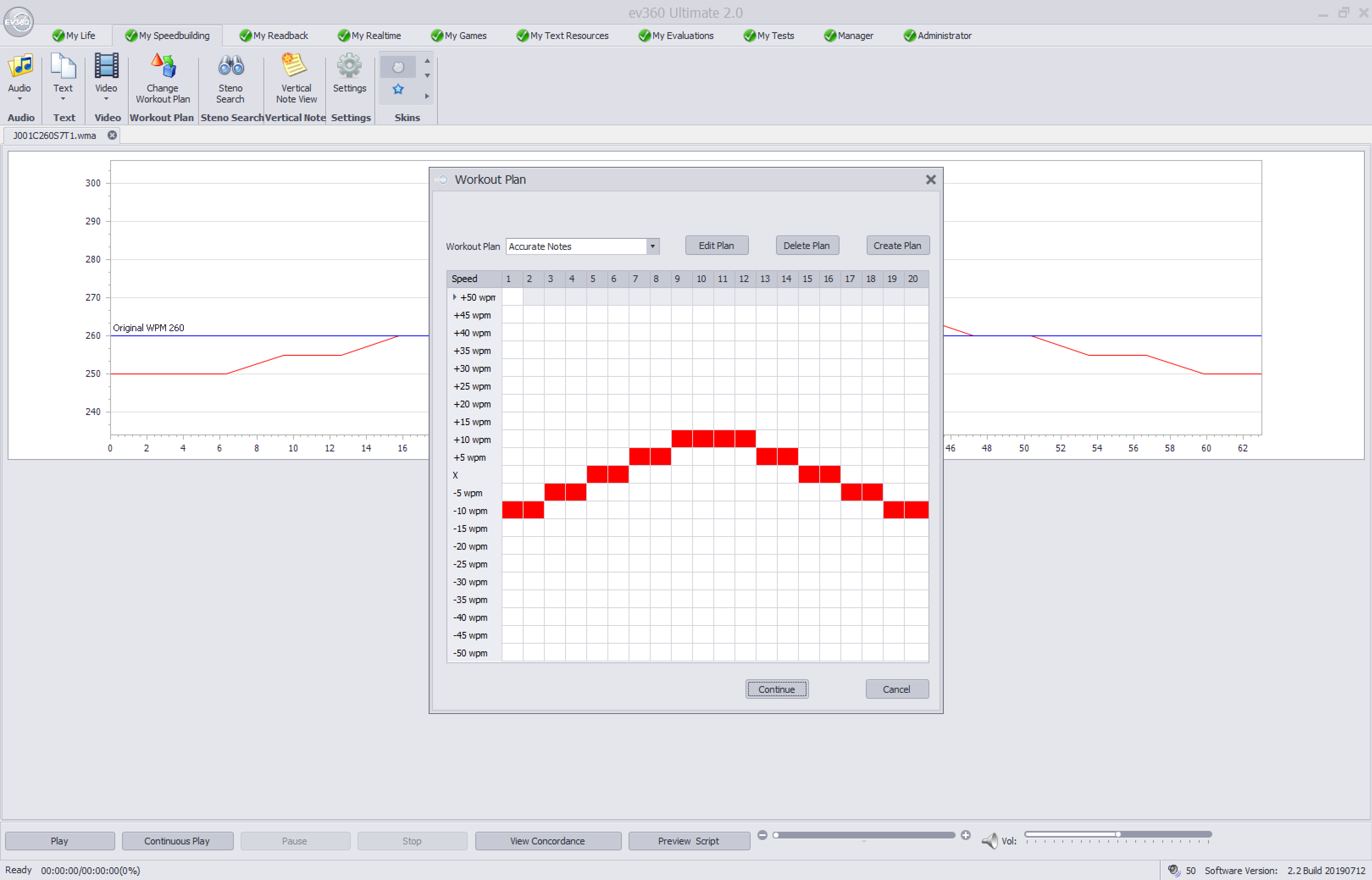Click the Delete Plan button
Viewport: 1372px width, 880px height.
coord(807,245)
